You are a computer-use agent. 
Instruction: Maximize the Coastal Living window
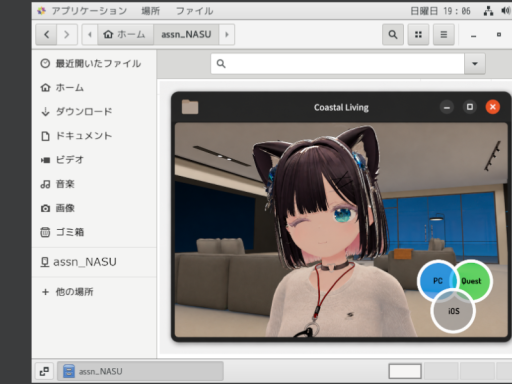(x=470, y=107)
